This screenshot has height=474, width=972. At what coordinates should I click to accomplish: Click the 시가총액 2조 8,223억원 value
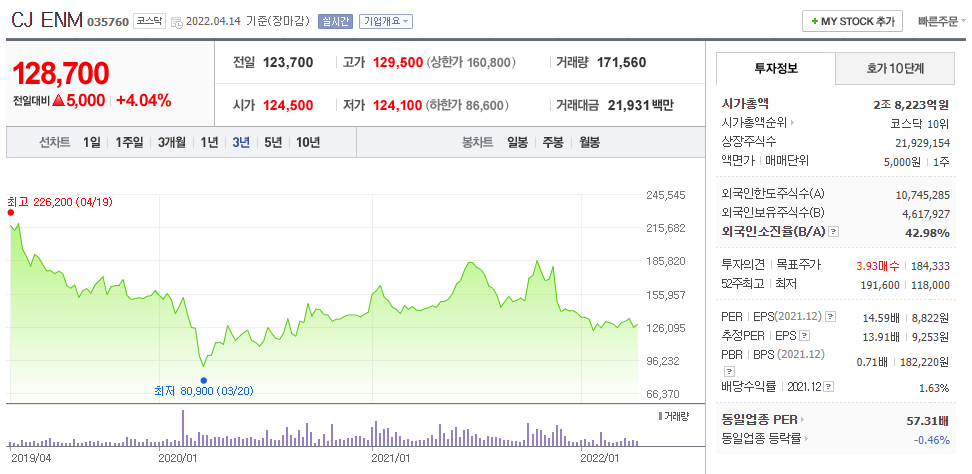point(911,104)
